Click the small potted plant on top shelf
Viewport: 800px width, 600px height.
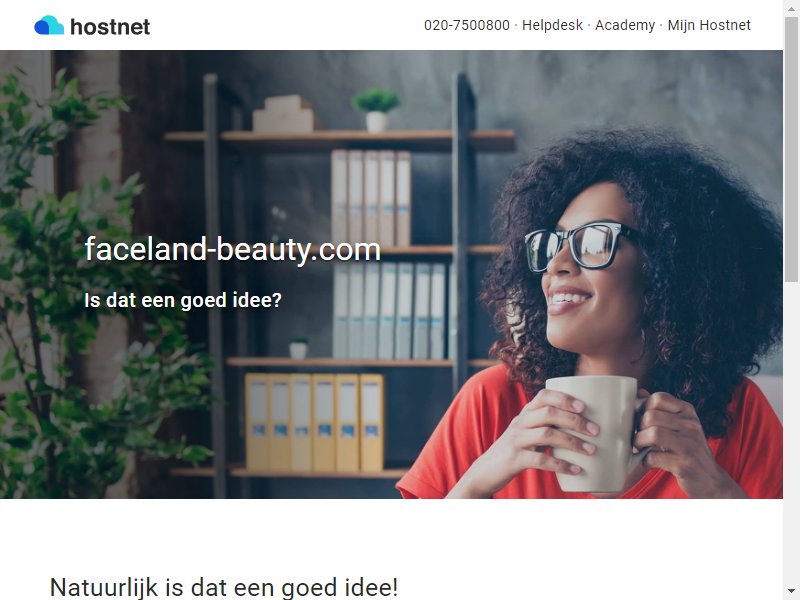click(377, 110)
